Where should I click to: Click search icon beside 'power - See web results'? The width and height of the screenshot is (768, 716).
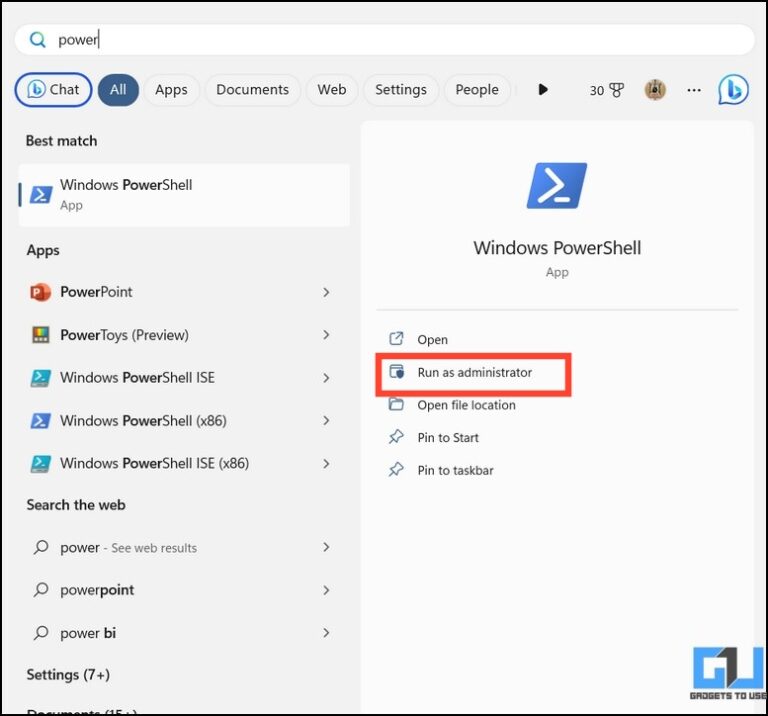41,547
